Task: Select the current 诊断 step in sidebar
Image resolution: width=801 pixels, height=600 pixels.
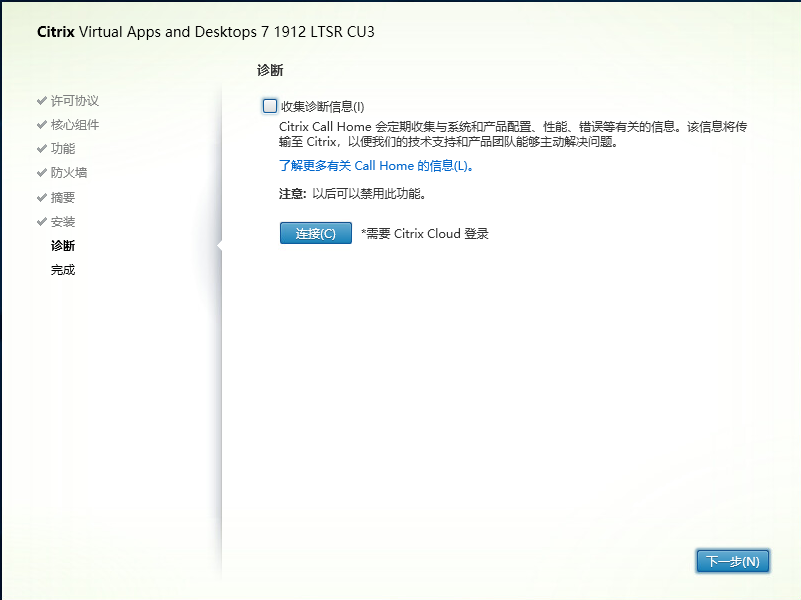Action: click(63, 245)
